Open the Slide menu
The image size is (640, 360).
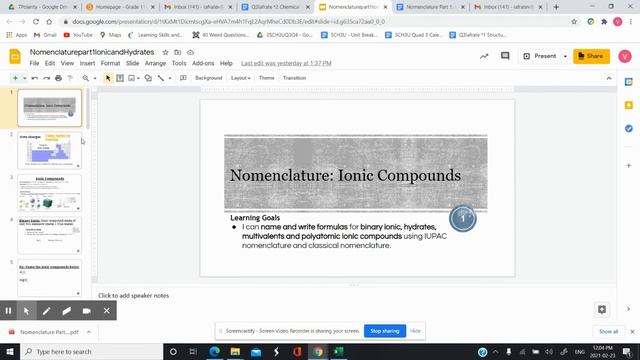pos(132,63)
